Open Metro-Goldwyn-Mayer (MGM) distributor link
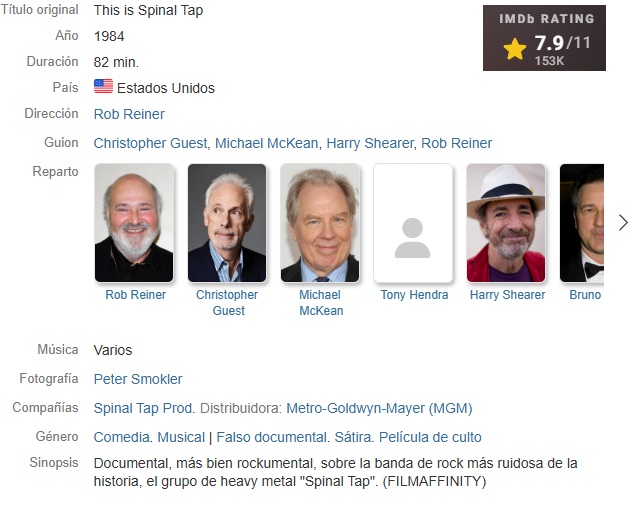The height and width of the screenshot is (524, 629). (x=379, y=408)
